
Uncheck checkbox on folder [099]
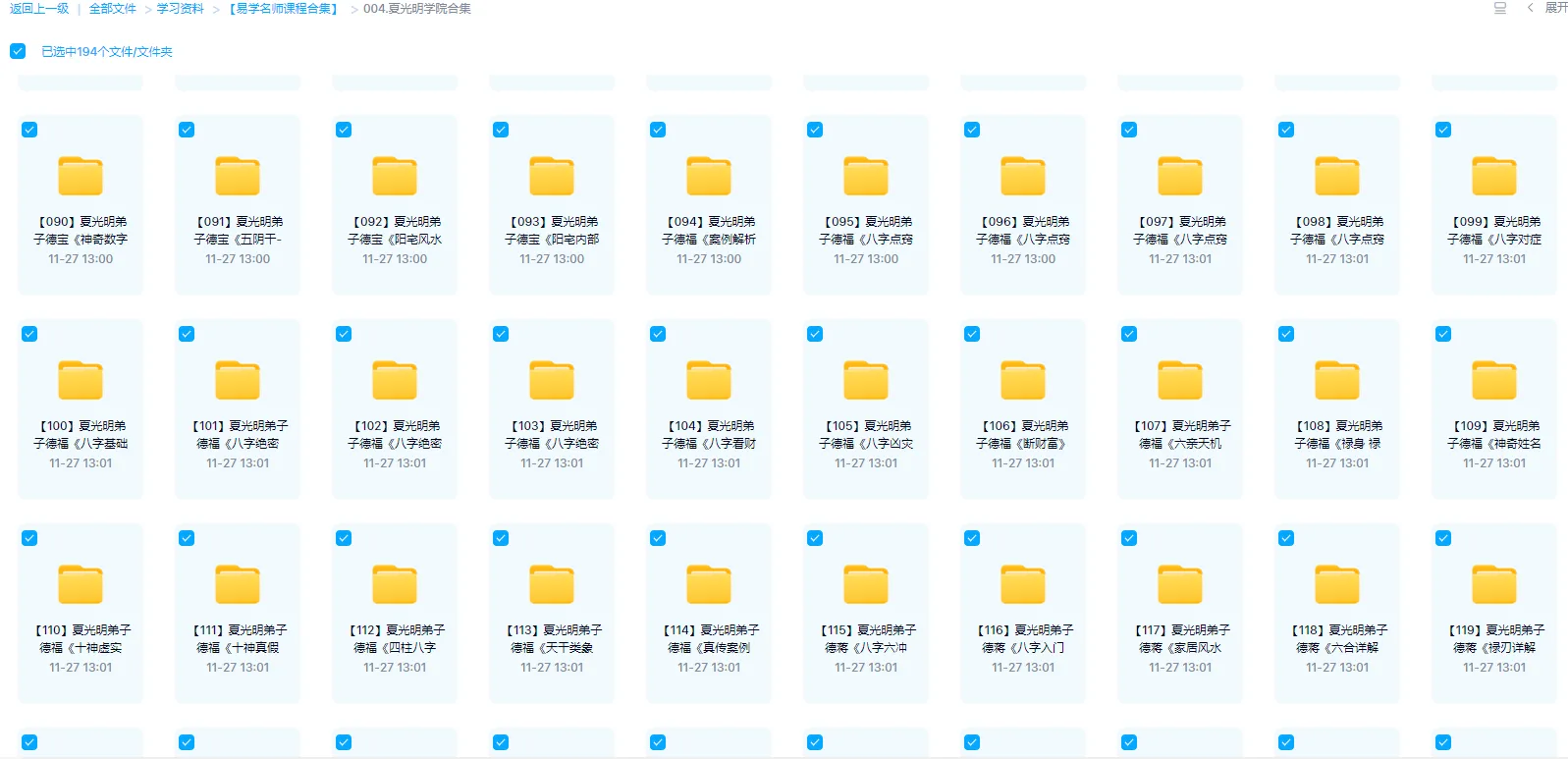(1443, 130)
